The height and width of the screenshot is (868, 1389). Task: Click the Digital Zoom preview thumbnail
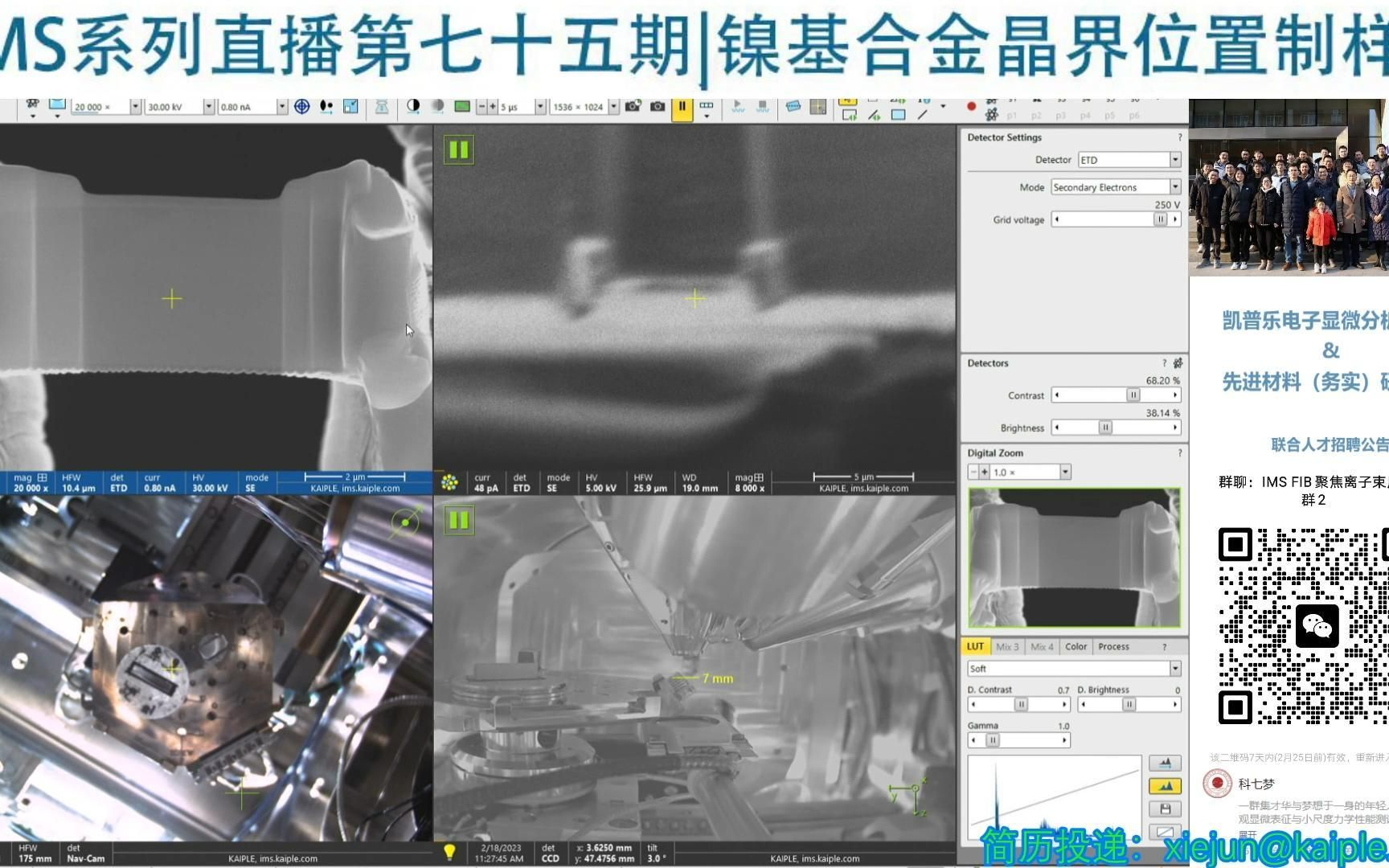coord(1074,558)
